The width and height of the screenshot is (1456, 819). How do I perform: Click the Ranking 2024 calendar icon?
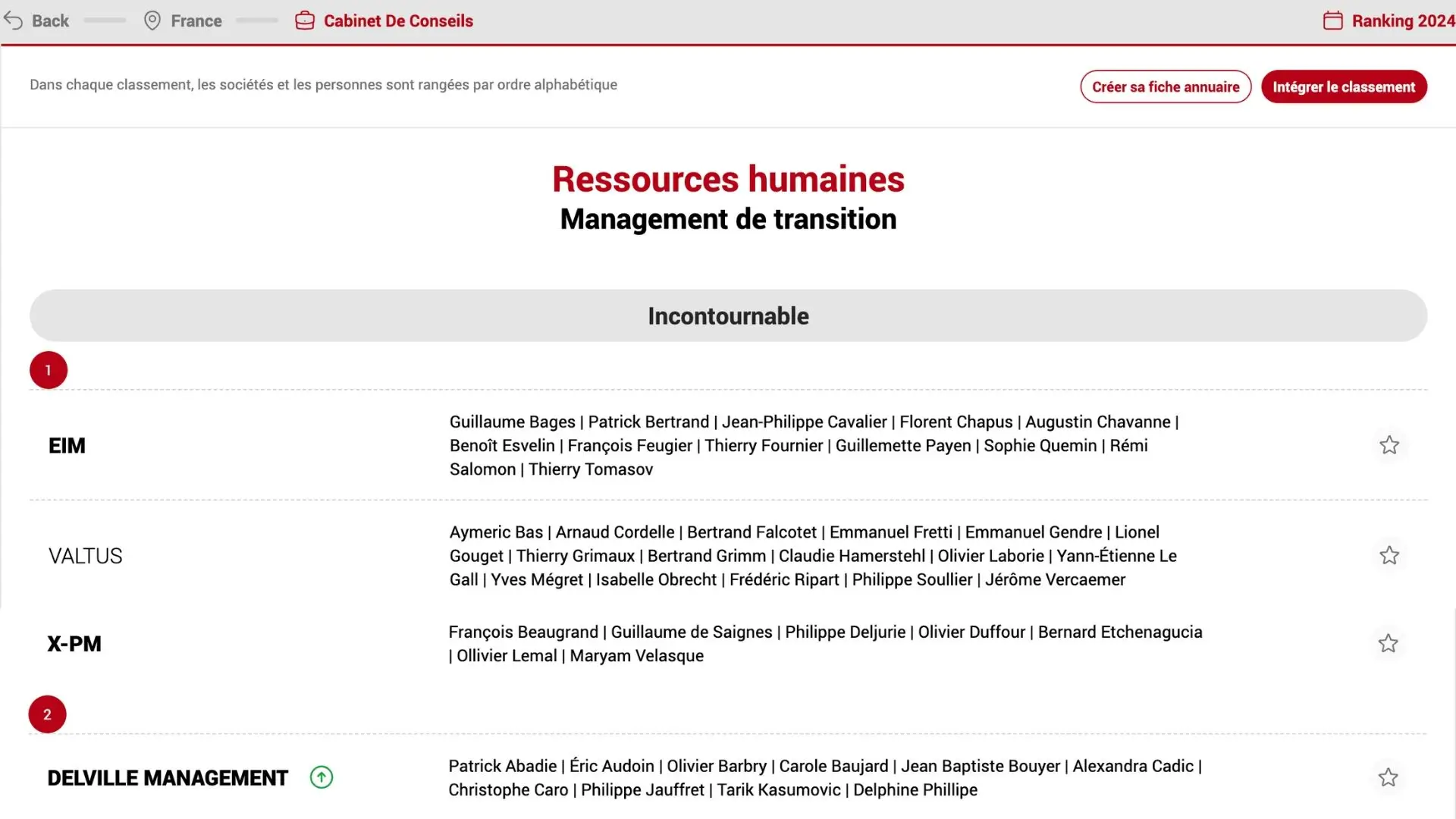click(1332, 20)
